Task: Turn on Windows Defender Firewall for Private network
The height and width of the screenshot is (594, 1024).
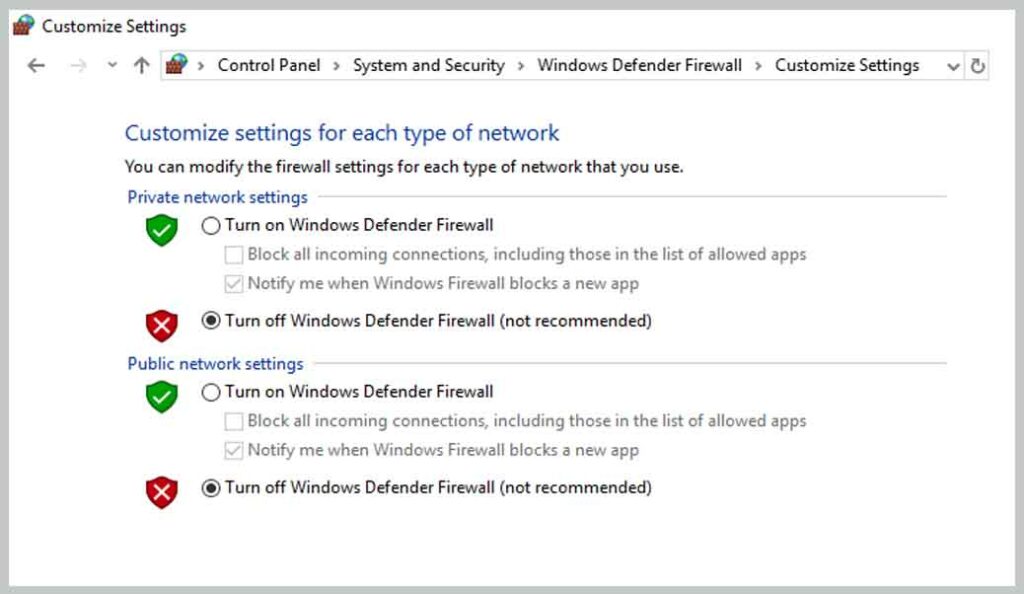Action: [210, 226]
